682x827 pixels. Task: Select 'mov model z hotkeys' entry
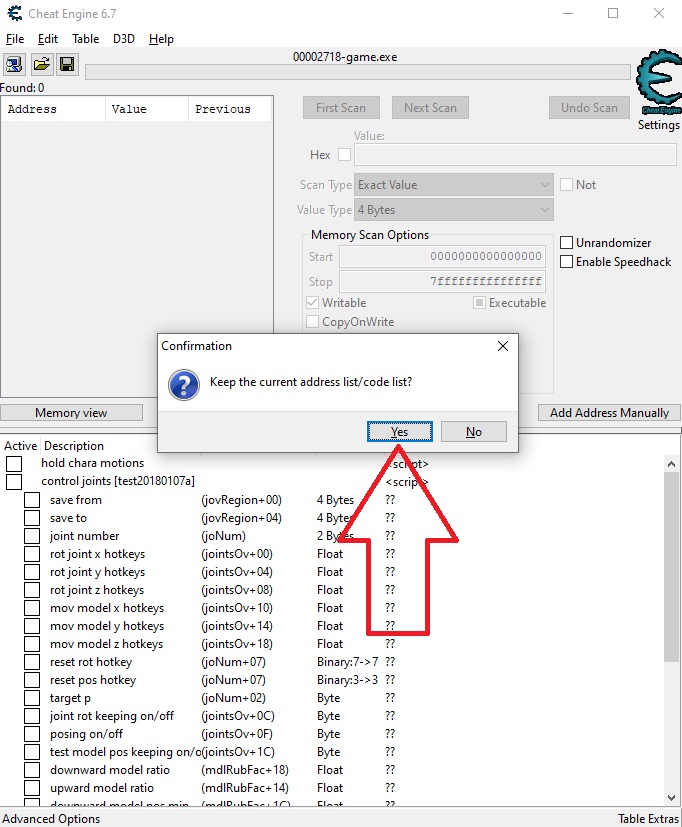[107, 644]
